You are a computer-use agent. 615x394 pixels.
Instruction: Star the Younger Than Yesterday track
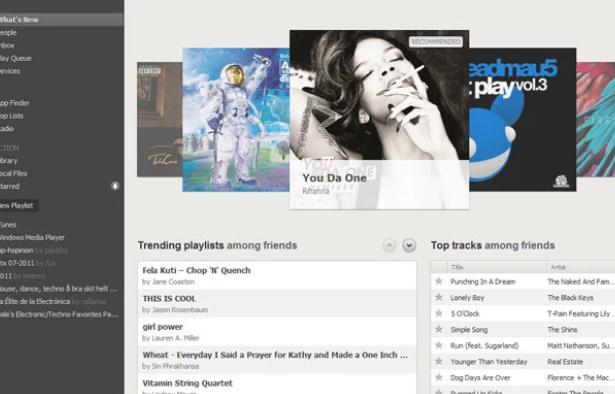439,361
